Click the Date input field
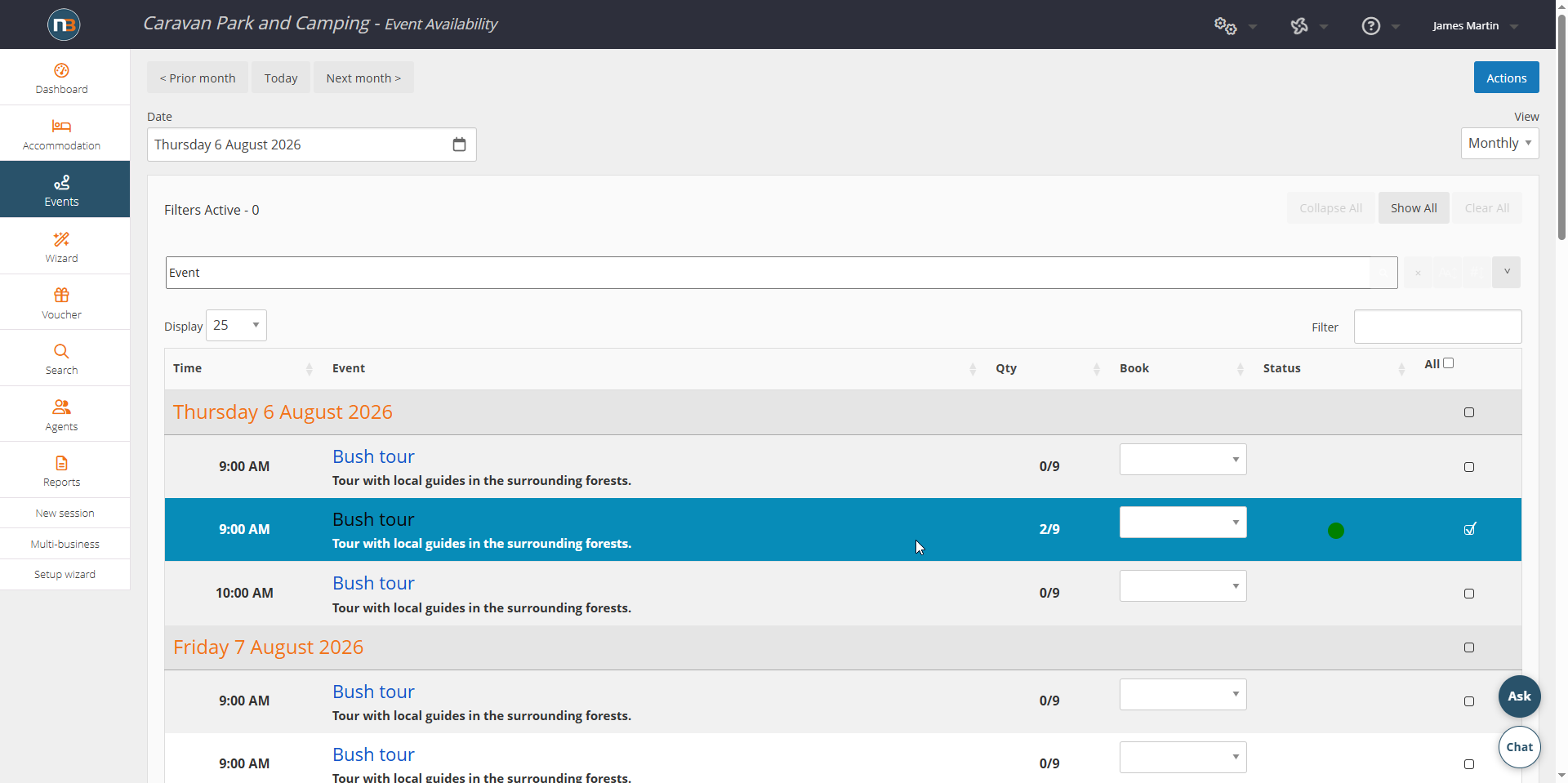The width and height of the screenshot is (1568, 783). pyautogui.click(x=311, y=145)
